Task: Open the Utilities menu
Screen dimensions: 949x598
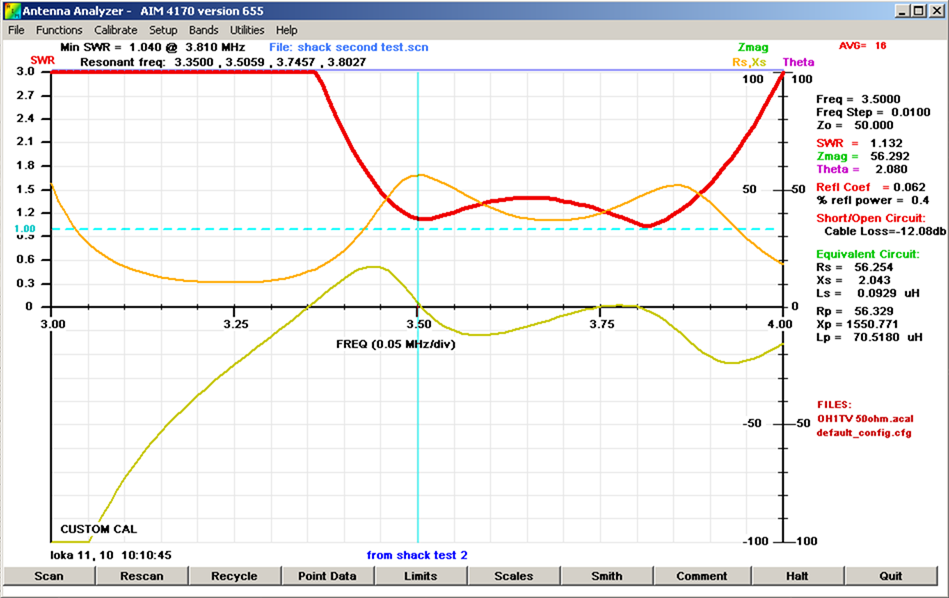Action: pyautogui.click(x=247, y=30)
